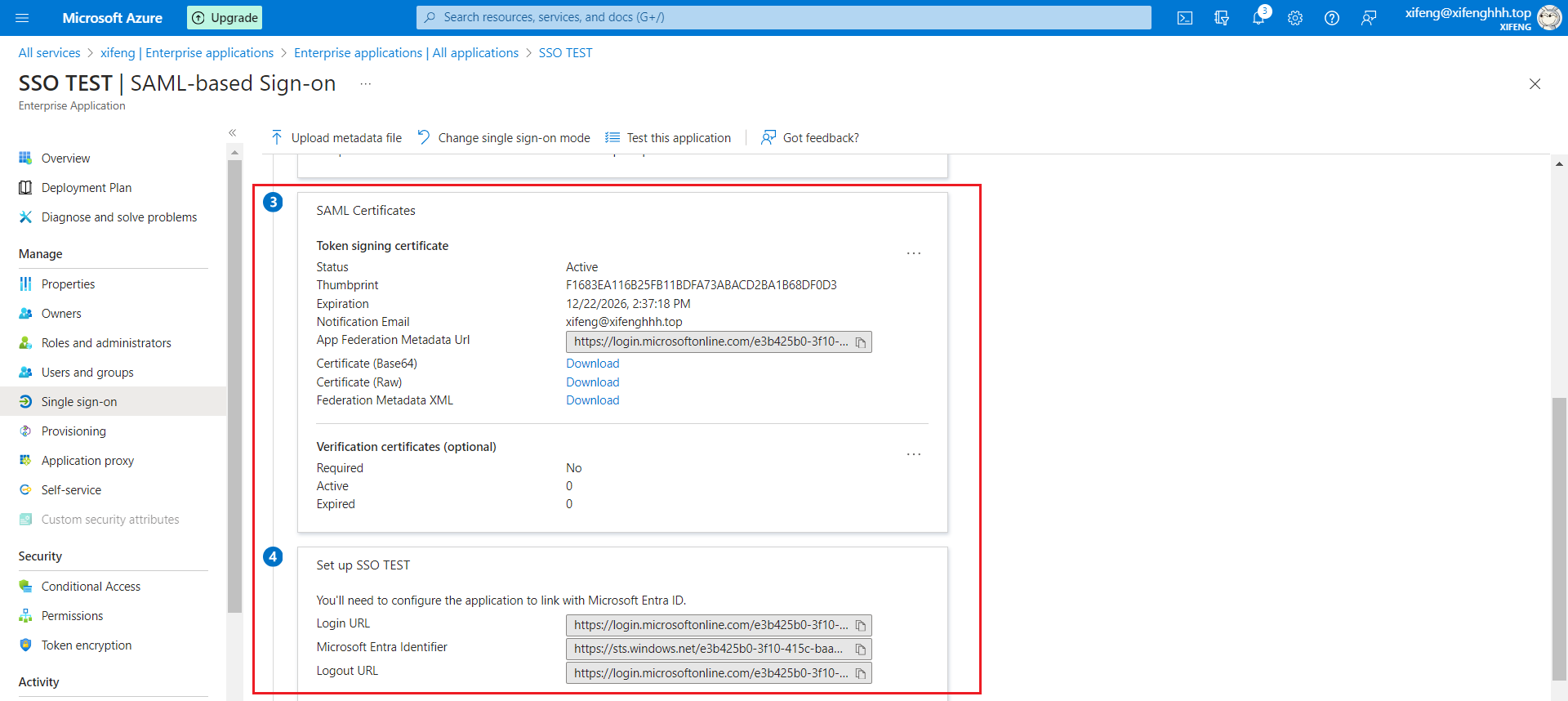Open the Help question mark icon
1568x701 pixels.
pyautogui.click(x=1332, y=18)
